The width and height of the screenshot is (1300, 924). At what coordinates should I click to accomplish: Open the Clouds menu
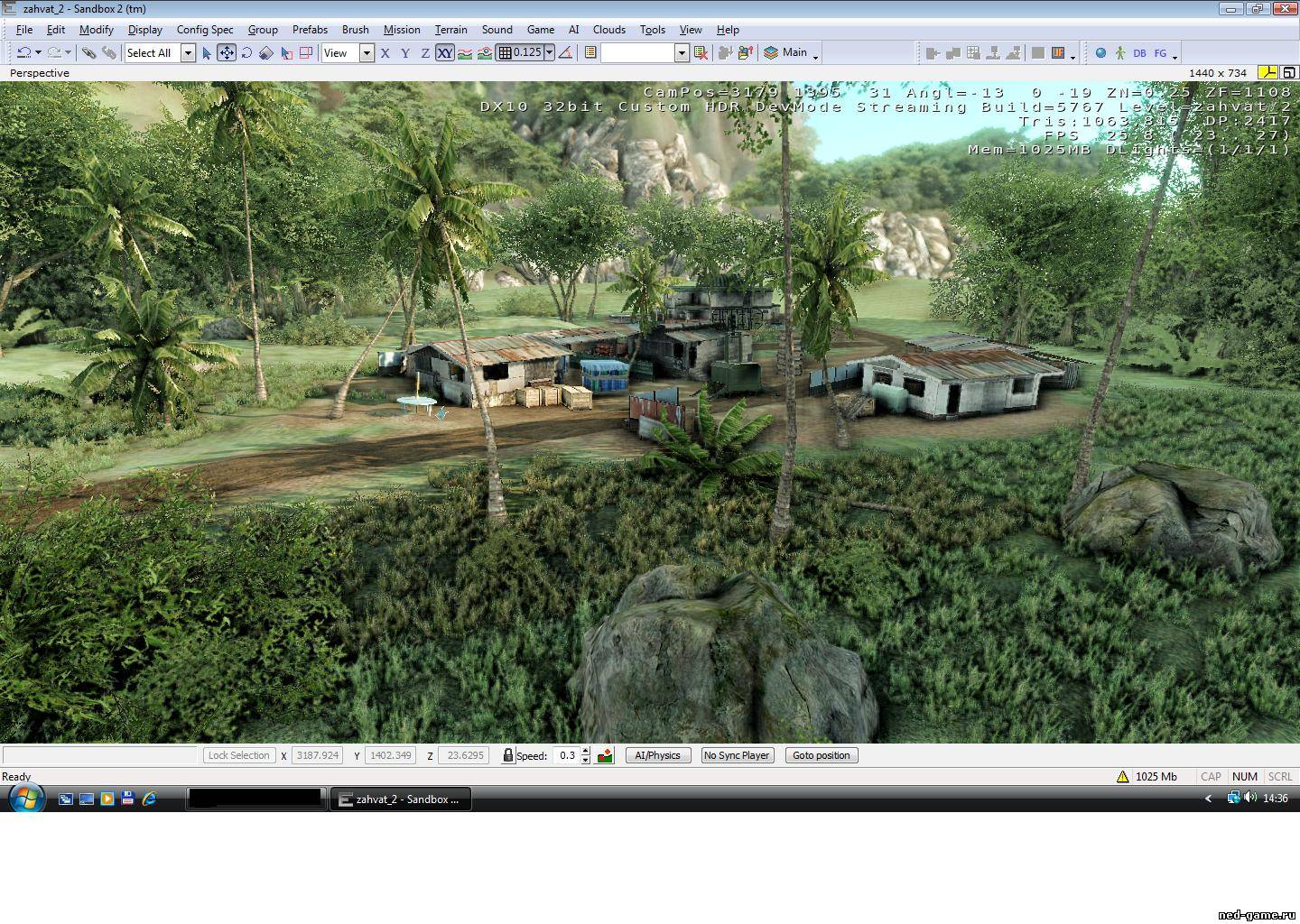click(x=609, y=30)
